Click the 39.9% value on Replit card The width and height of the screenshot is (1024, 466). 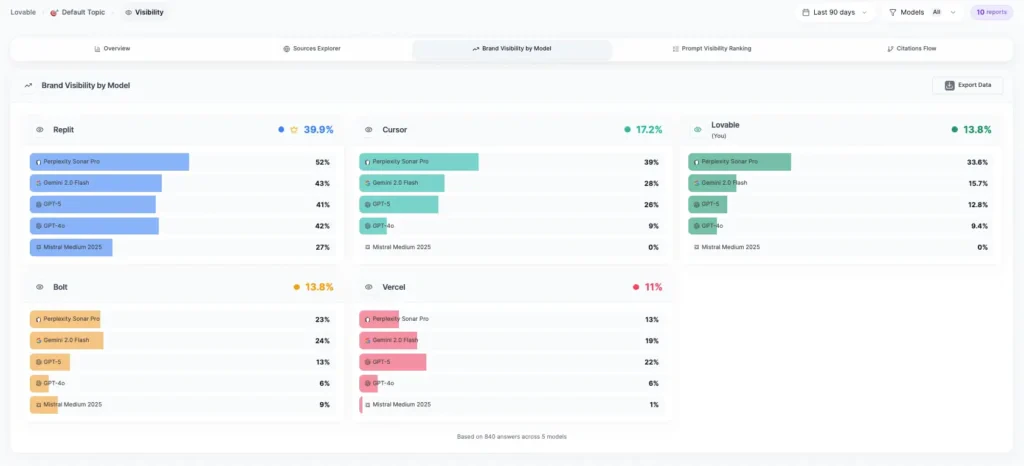(x=319, y=130)
